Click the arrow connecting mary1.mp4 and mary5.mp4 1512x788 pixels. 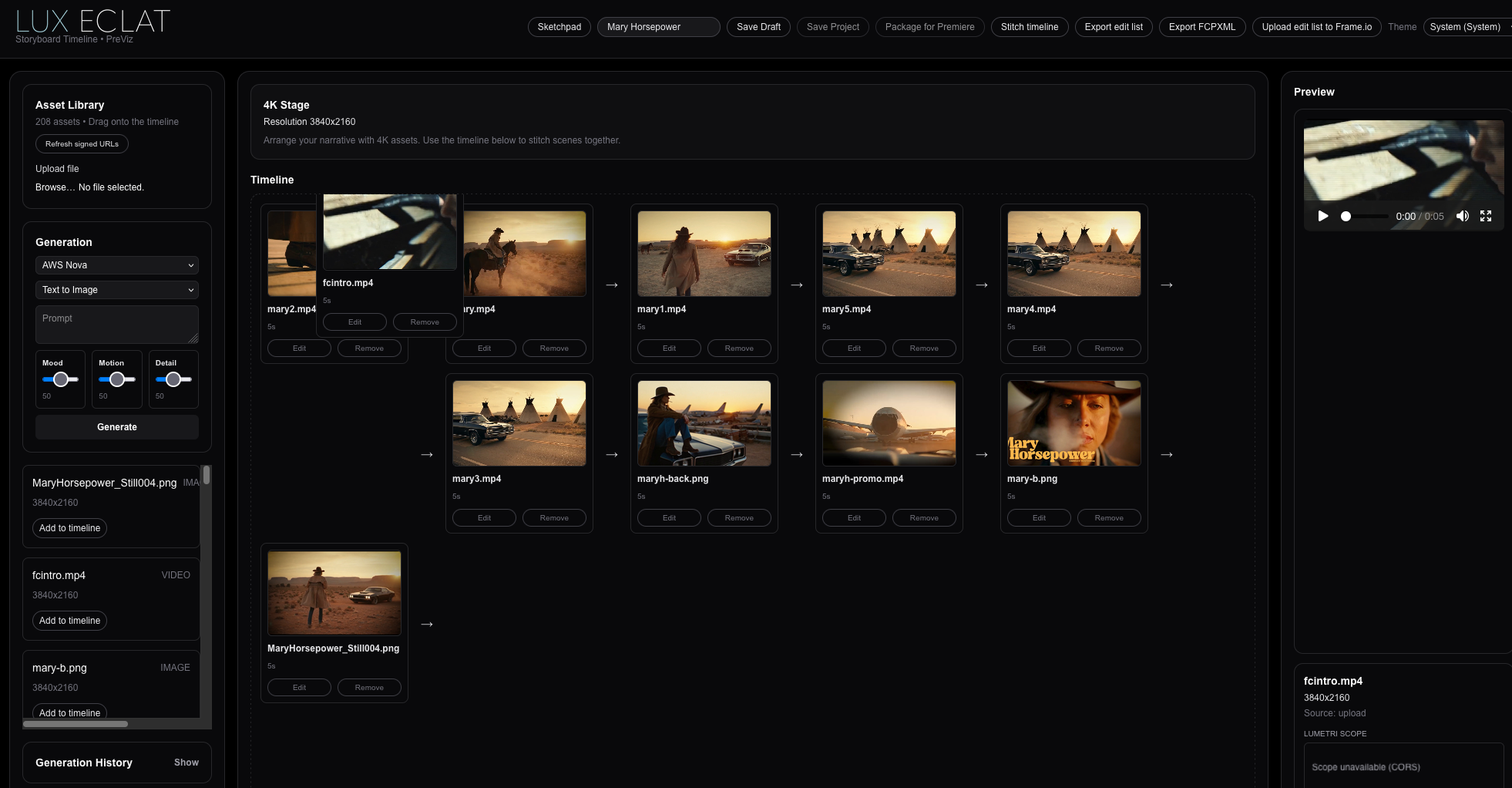coord(796,285)
